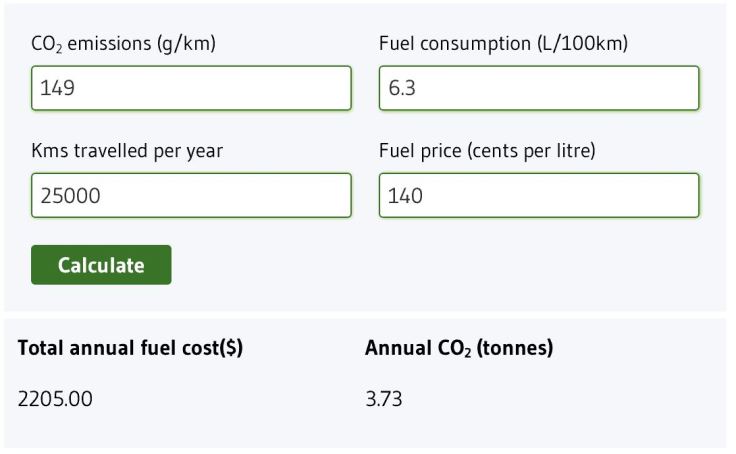This screenshot has height=454, width=736.
Task: Click empty right end of Fuel price box
Action: point(660,196)
